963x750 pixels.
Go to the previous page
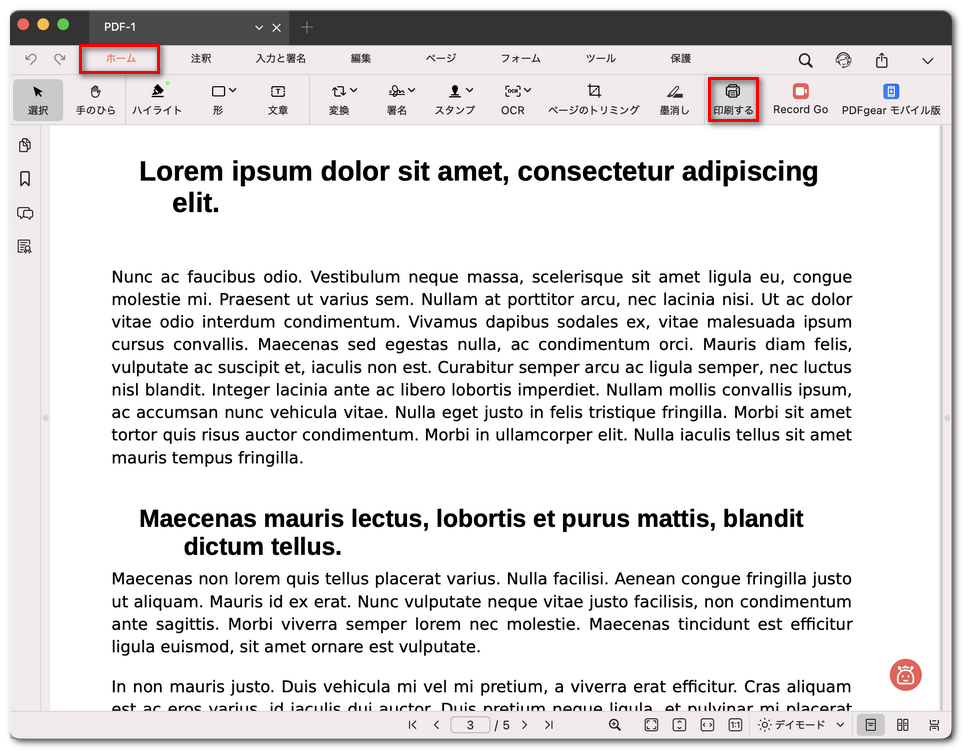437,725
